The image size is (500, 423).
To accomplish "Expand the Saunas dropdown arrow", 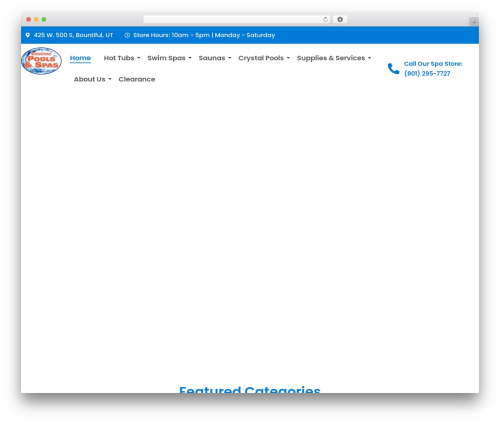I will (x=230, y=58).
